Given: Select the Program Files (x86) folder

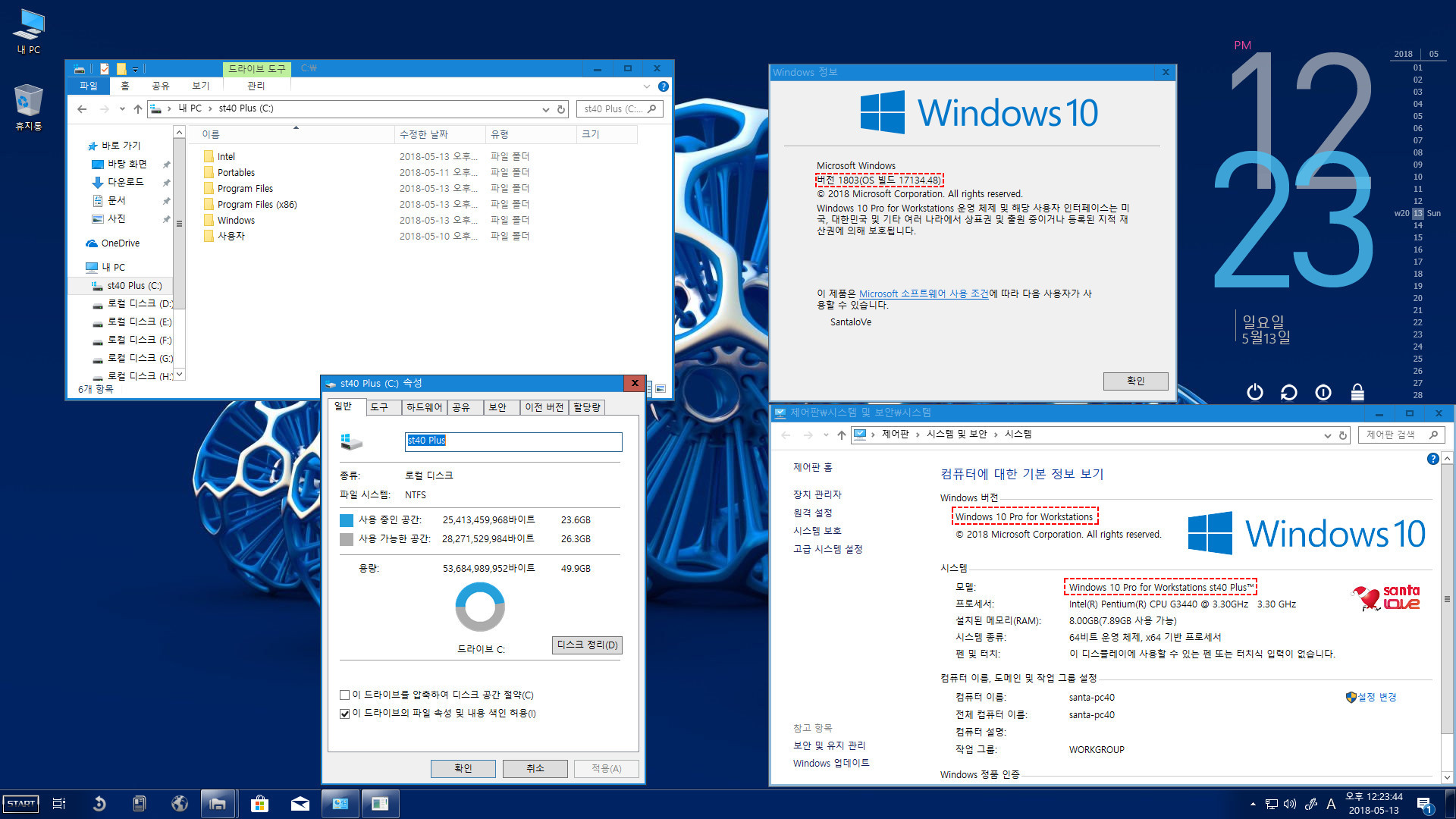Looking at the screenshot, I should (257, 205).
